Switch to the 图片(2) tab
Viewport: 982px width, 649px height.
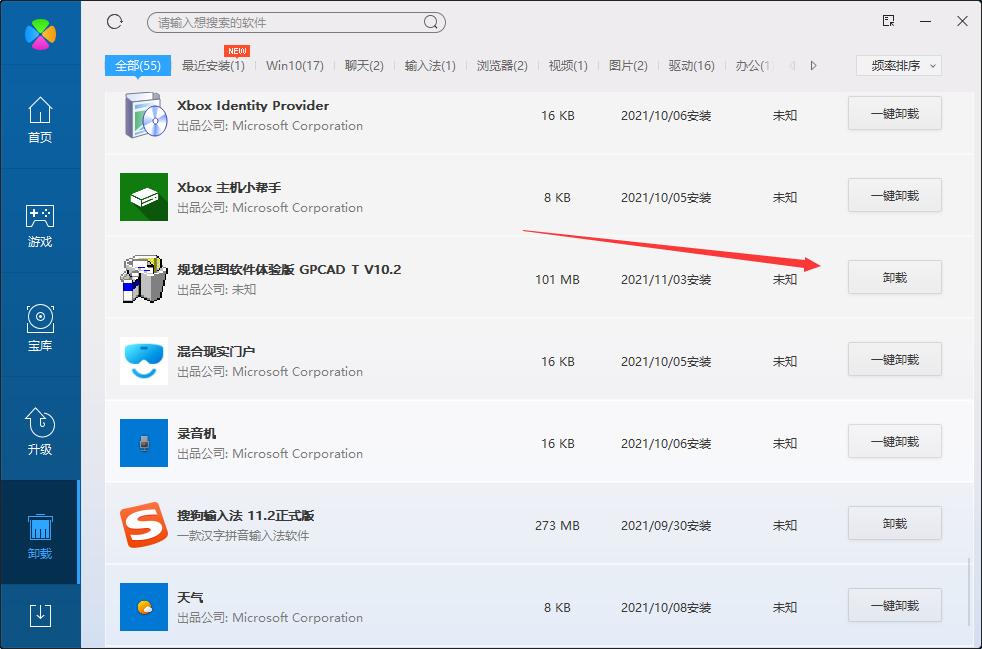628,66
